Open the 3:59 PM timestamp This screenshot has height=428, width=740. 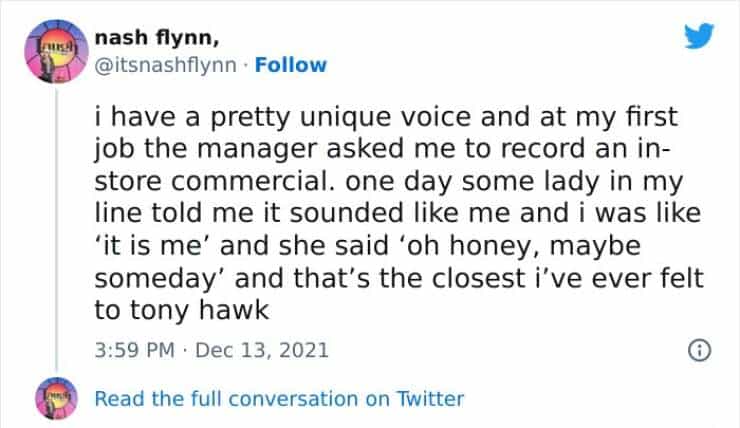[131, 350]
